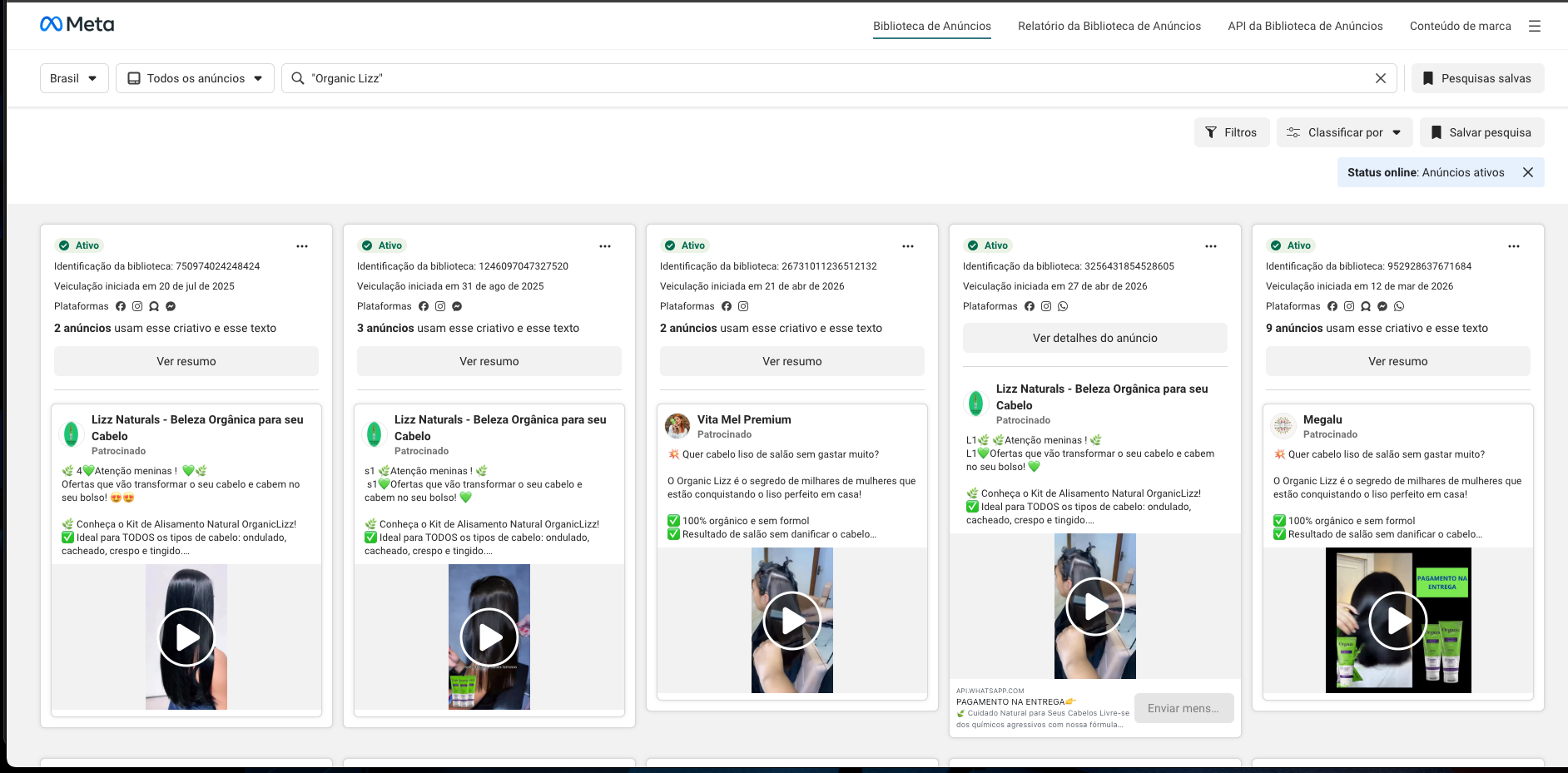1568x773 pixels.
Task: Clear the search field with the X icon
Action: click(x=1381, y=78)
